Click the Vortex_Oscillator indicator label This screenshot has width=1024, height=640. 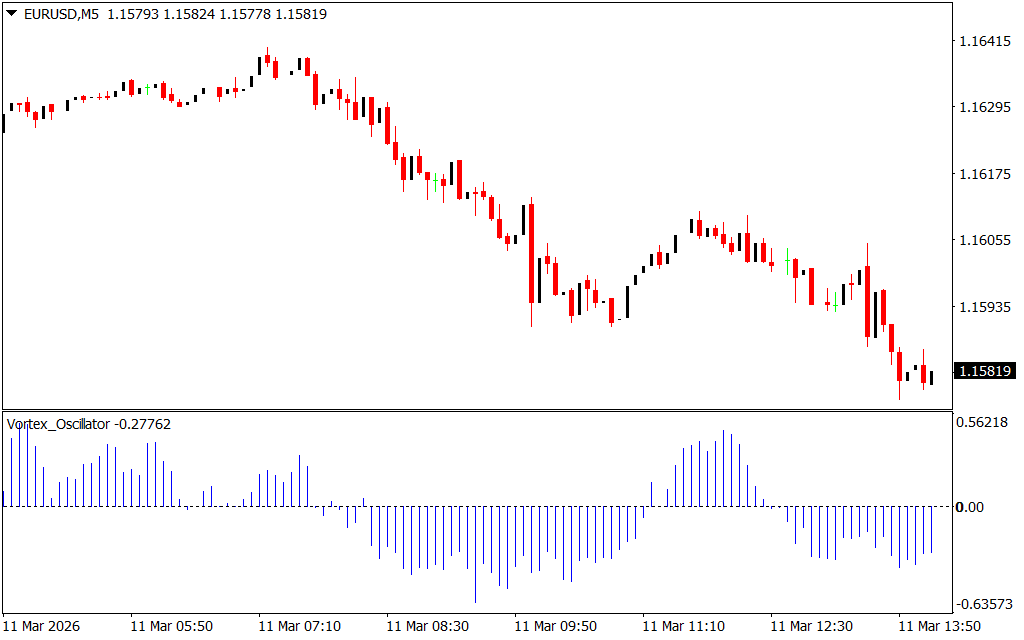(58, 424)
